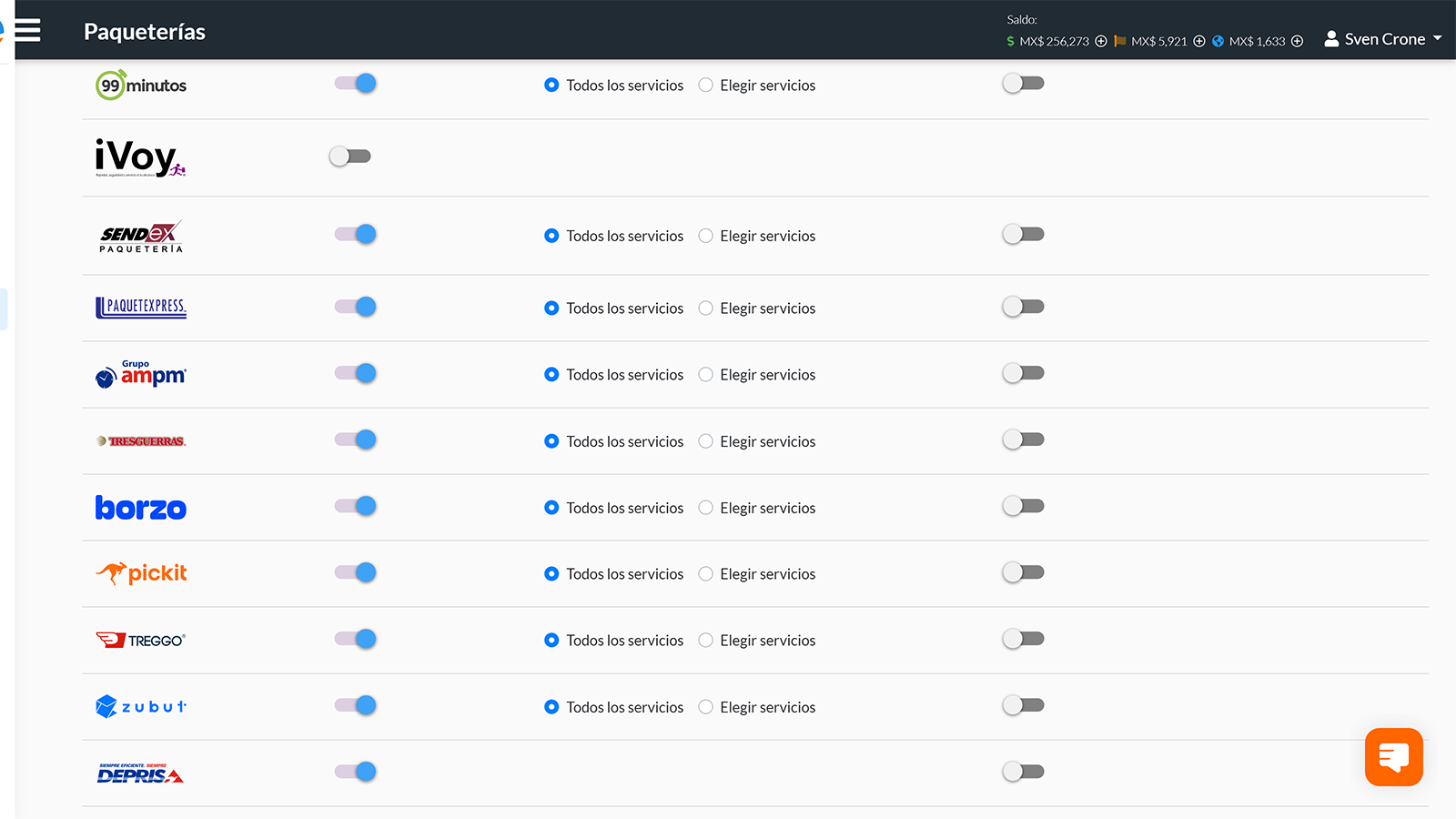The width and height of the screenshot is (1456, 819).
Task: Click the globe icon beside MX$ 1,633
Action: pos(1218,41)
